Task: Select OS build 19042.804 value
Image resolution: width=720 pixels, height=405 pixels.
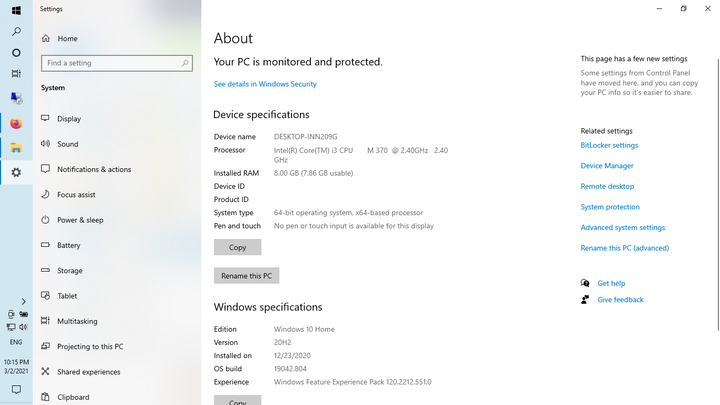Action: (x=290, y=369)
